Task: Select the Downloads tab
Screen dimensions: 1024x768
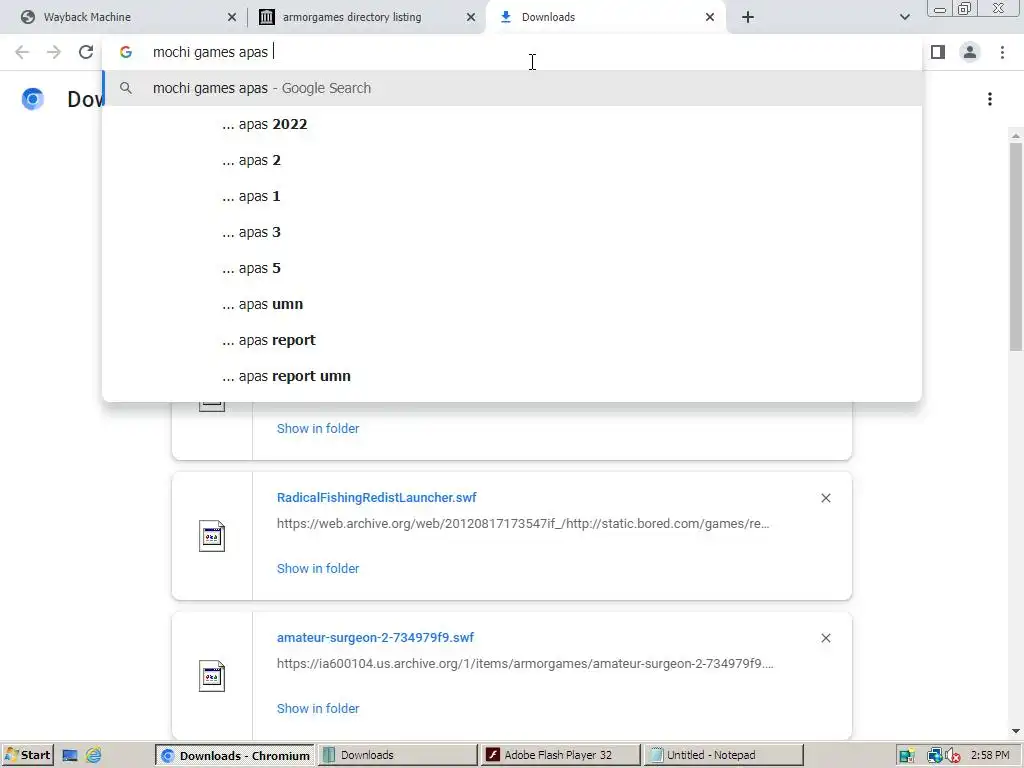Action: (x=605, y=17)
